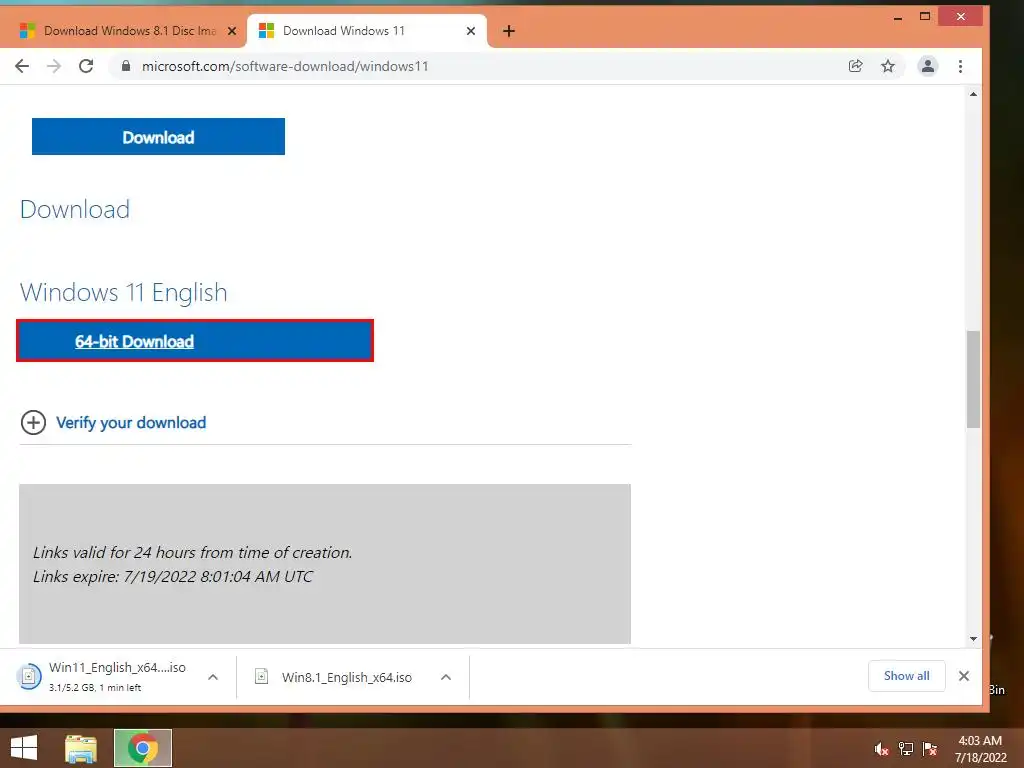Click the blue Download button
1024x768 pixels.
158,136
